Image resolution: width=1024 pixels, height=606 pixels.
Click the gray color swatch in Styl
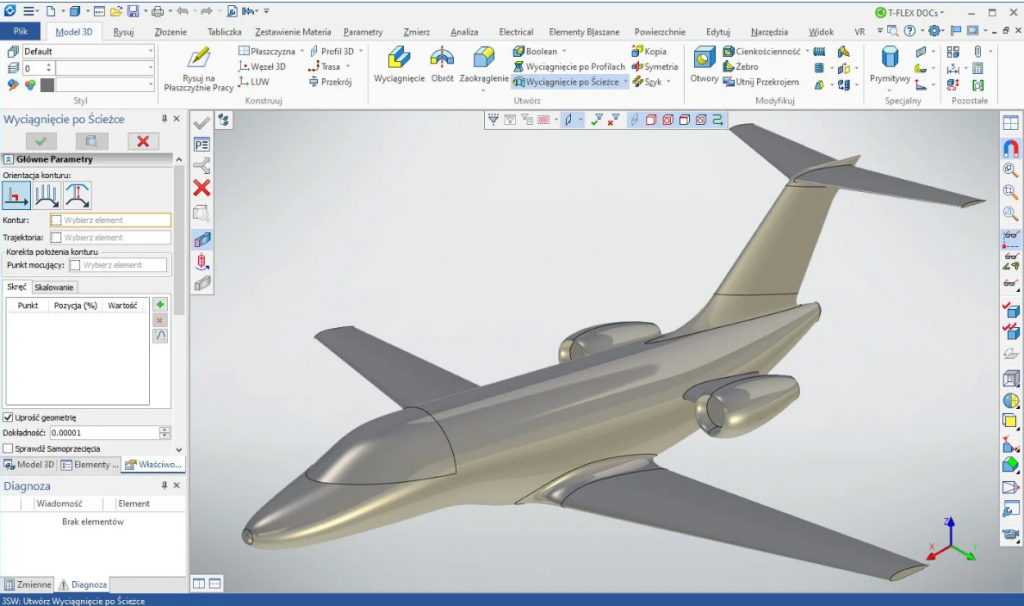[46, 85]
